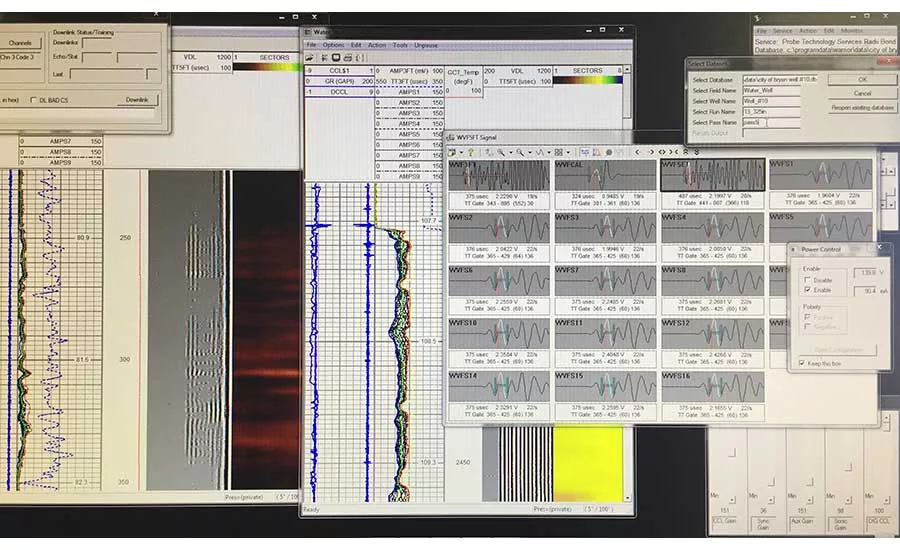Toggle the Enable checkbox in Power Control
900x550 pixels.
click(x=808, y=290)
